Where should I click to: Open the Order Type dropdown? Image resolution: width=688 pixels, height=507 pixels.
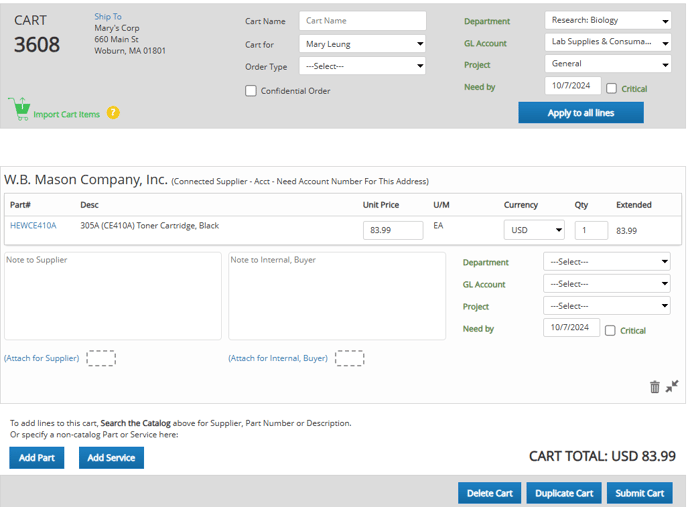click(362, 66)
